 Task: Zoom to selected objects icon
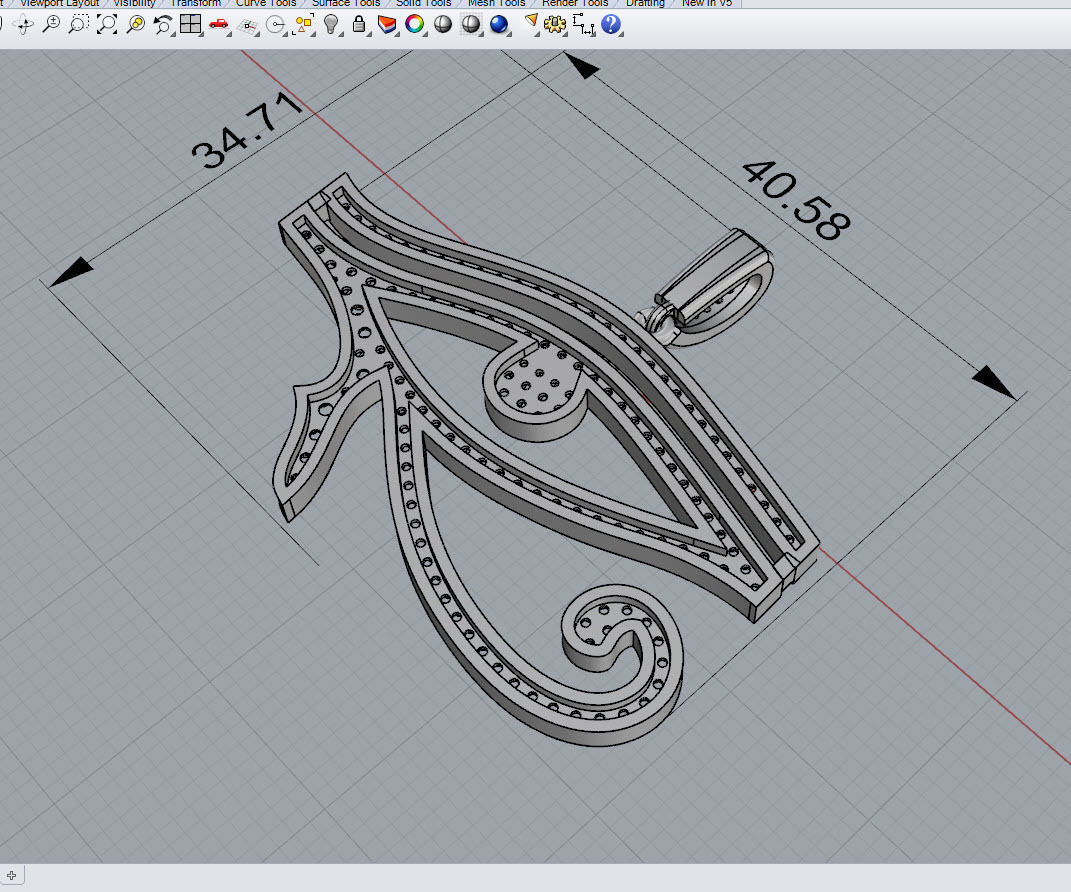pos(135,25)
